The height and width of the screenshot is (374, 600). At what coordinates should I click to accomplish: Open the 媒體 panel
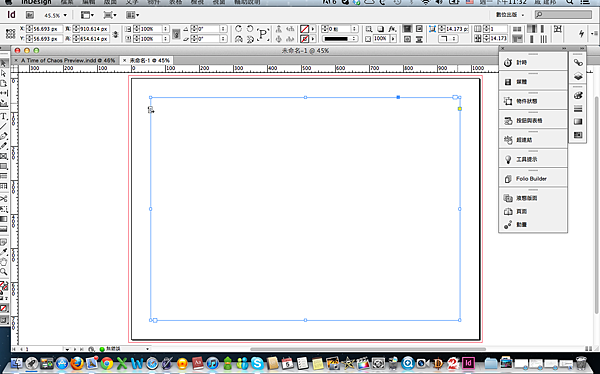pyautogui.click(x=533, y=82)
